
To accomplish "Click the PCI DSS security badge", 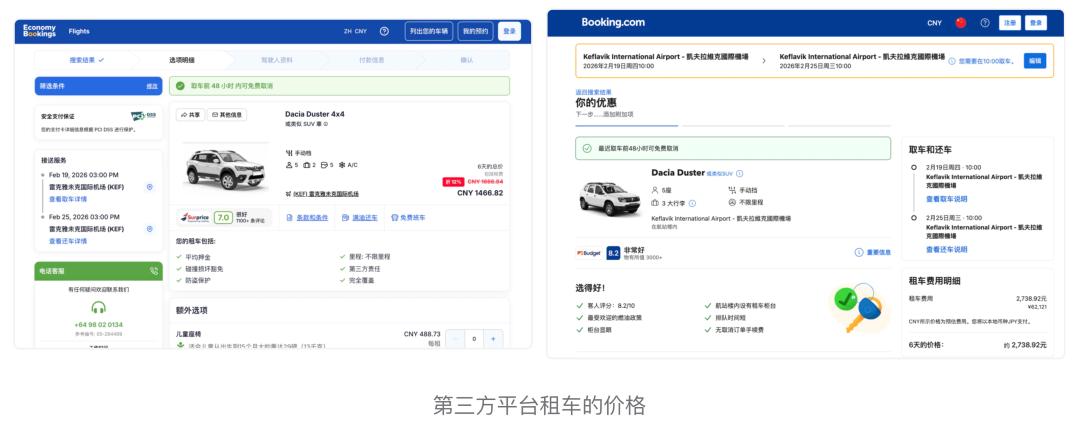I will tap(143, 116).
